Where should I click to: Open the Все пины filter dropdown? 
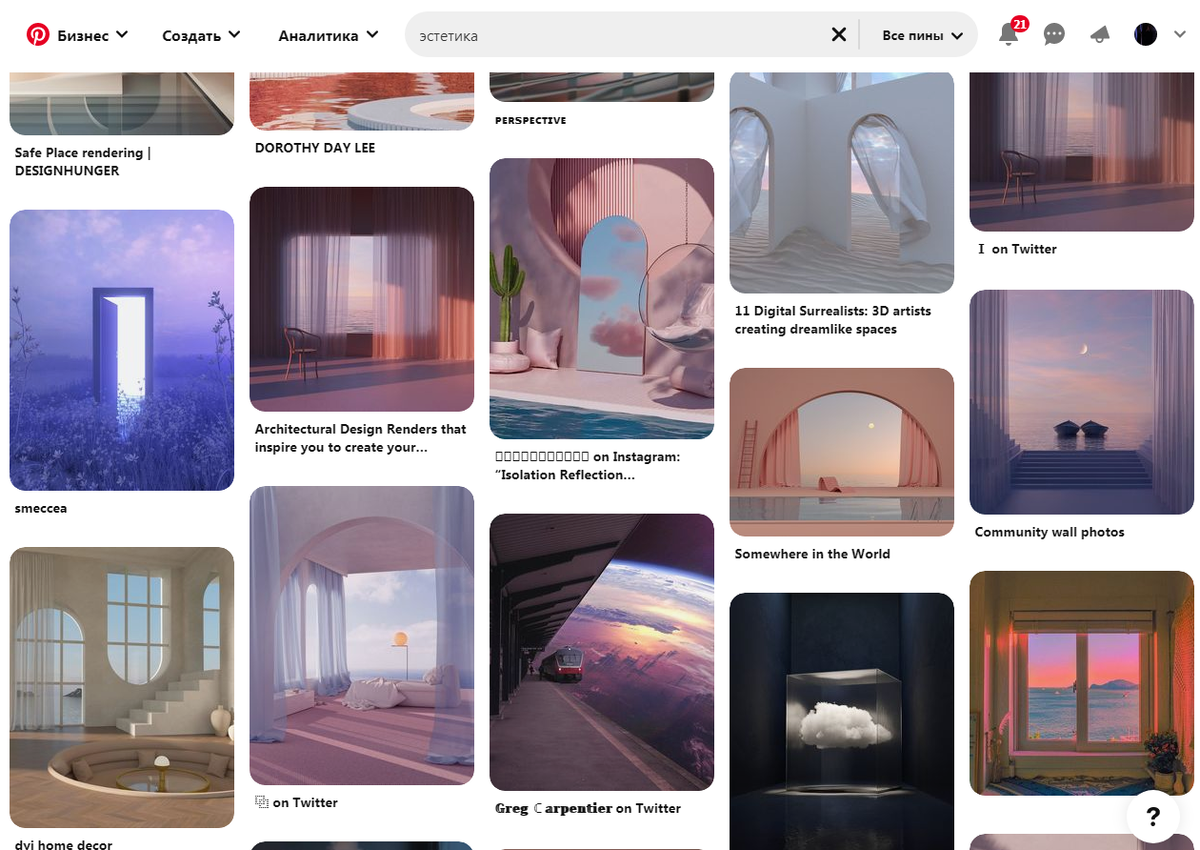tap(922, 35)
